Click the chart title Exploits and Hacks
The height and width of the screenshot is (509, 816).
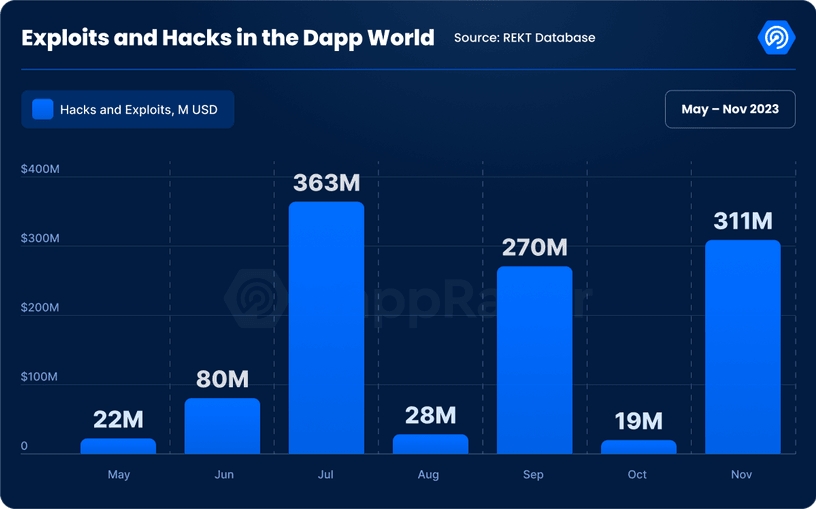pos(228,38)
